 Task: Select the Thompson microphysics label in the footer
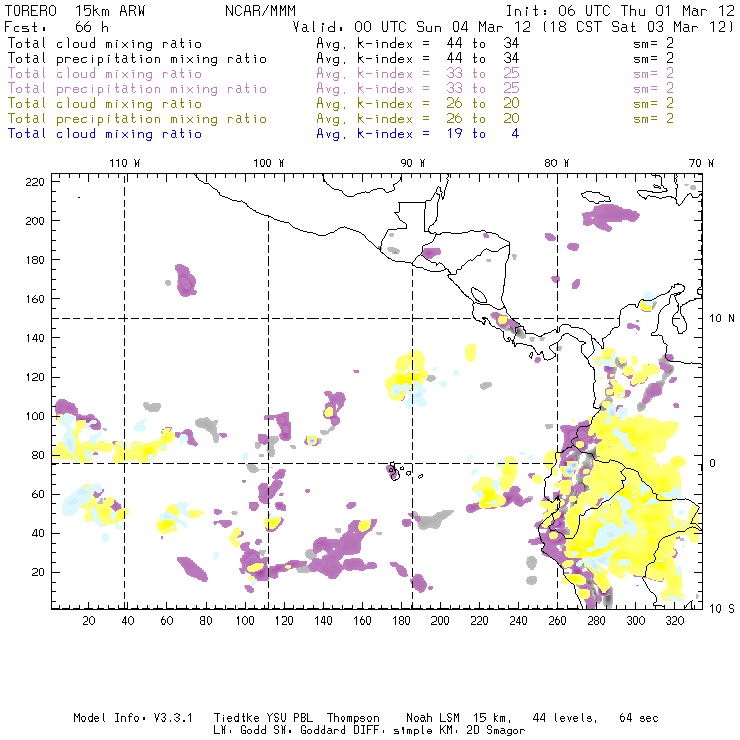[x=351, y=718]
